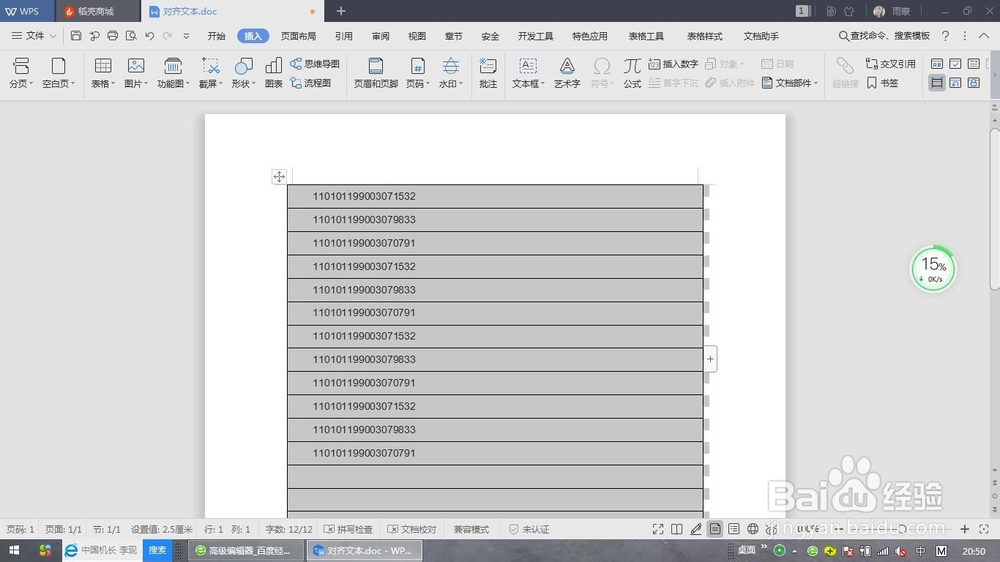Expand the 图片 picture dropdown arrow

(146, 84)
